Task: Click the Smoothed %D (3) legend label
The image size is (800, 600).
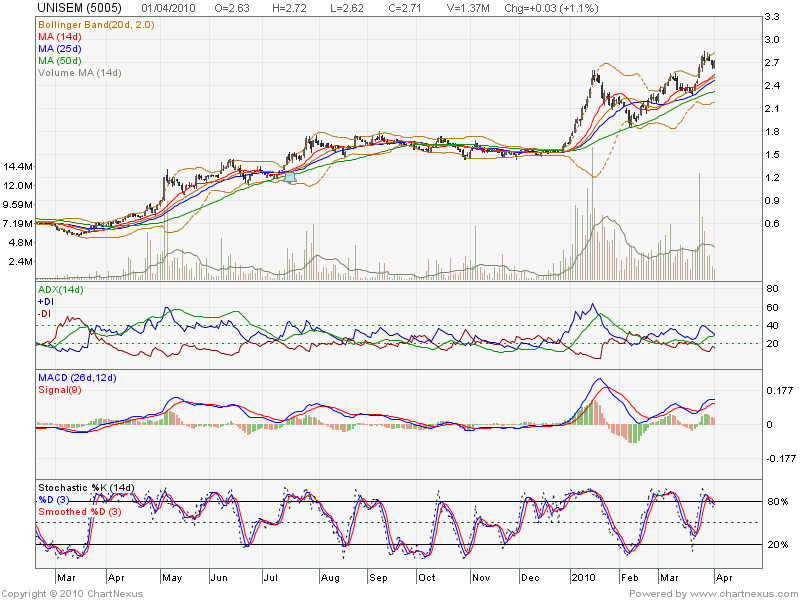Action: pyautogui.click(x=80, y=511)
